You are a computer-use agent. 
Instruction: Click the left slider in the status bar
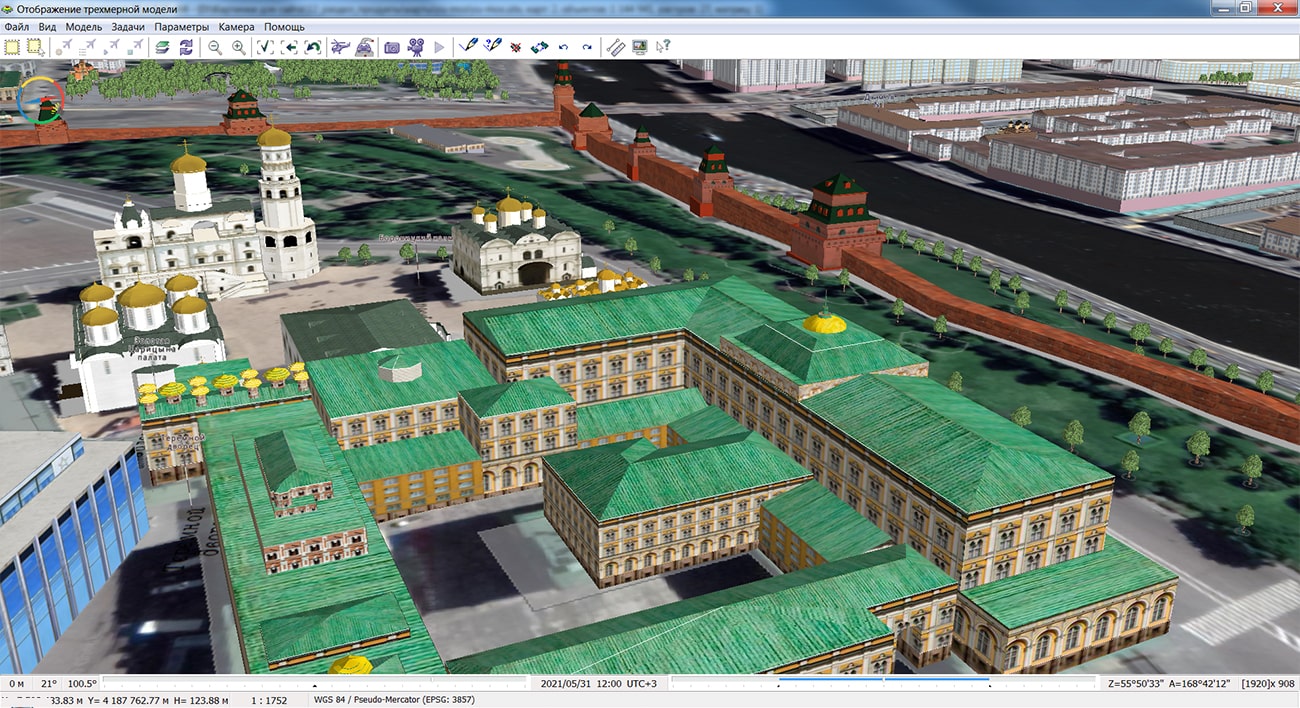point(315,684)
